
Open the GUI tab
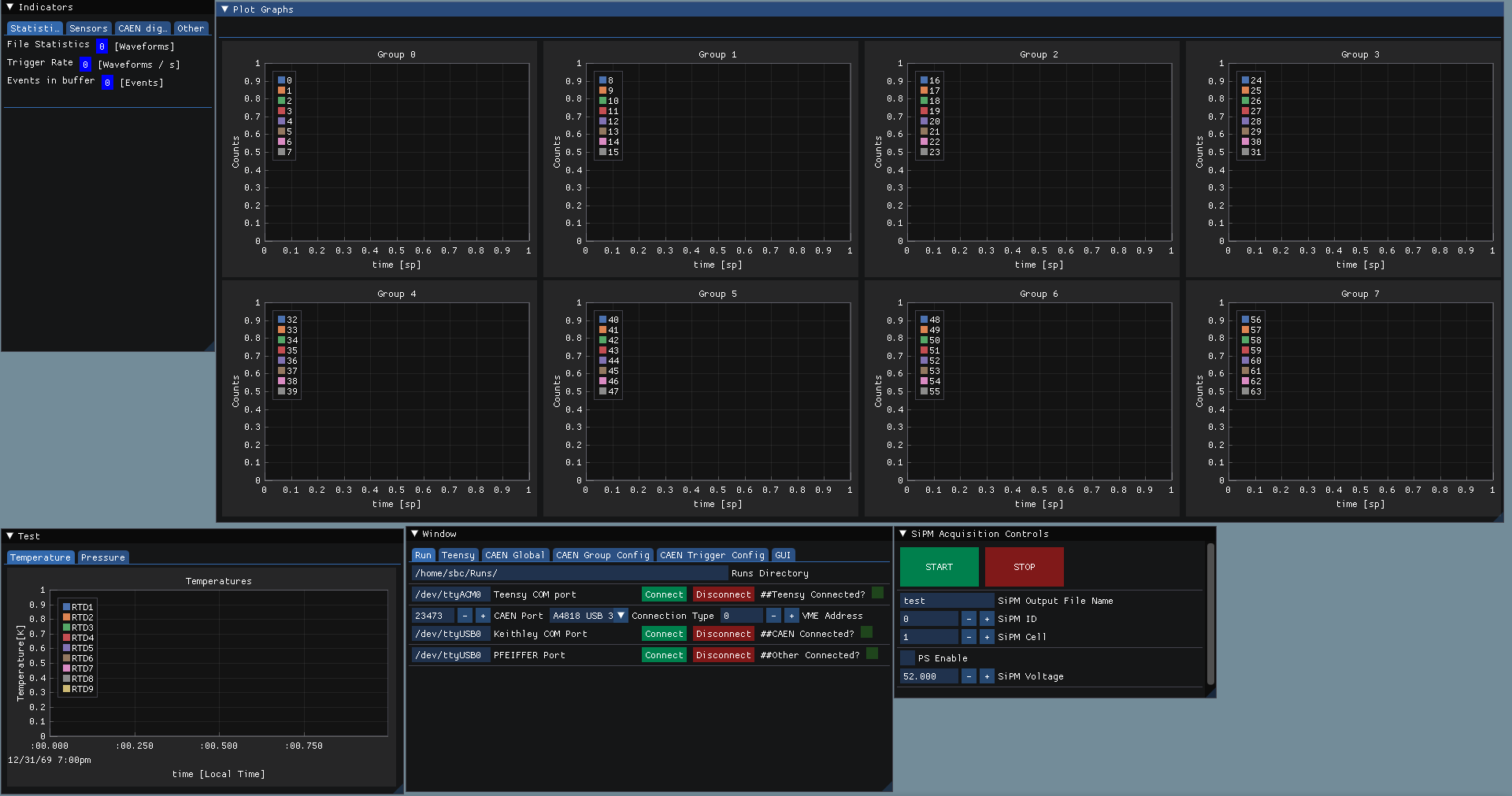coord(783,555)
